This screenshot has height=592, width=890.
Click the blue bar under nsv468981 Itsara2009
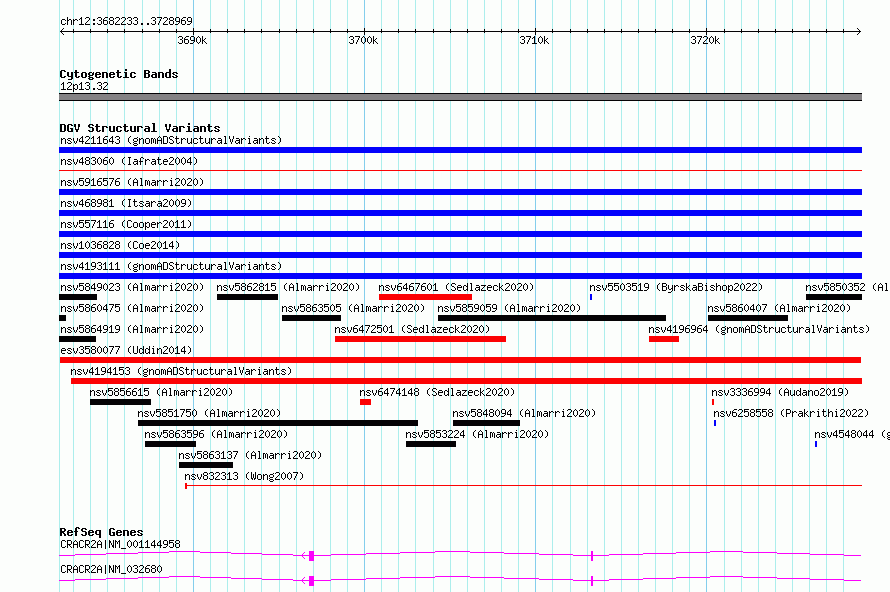(460, 213)
